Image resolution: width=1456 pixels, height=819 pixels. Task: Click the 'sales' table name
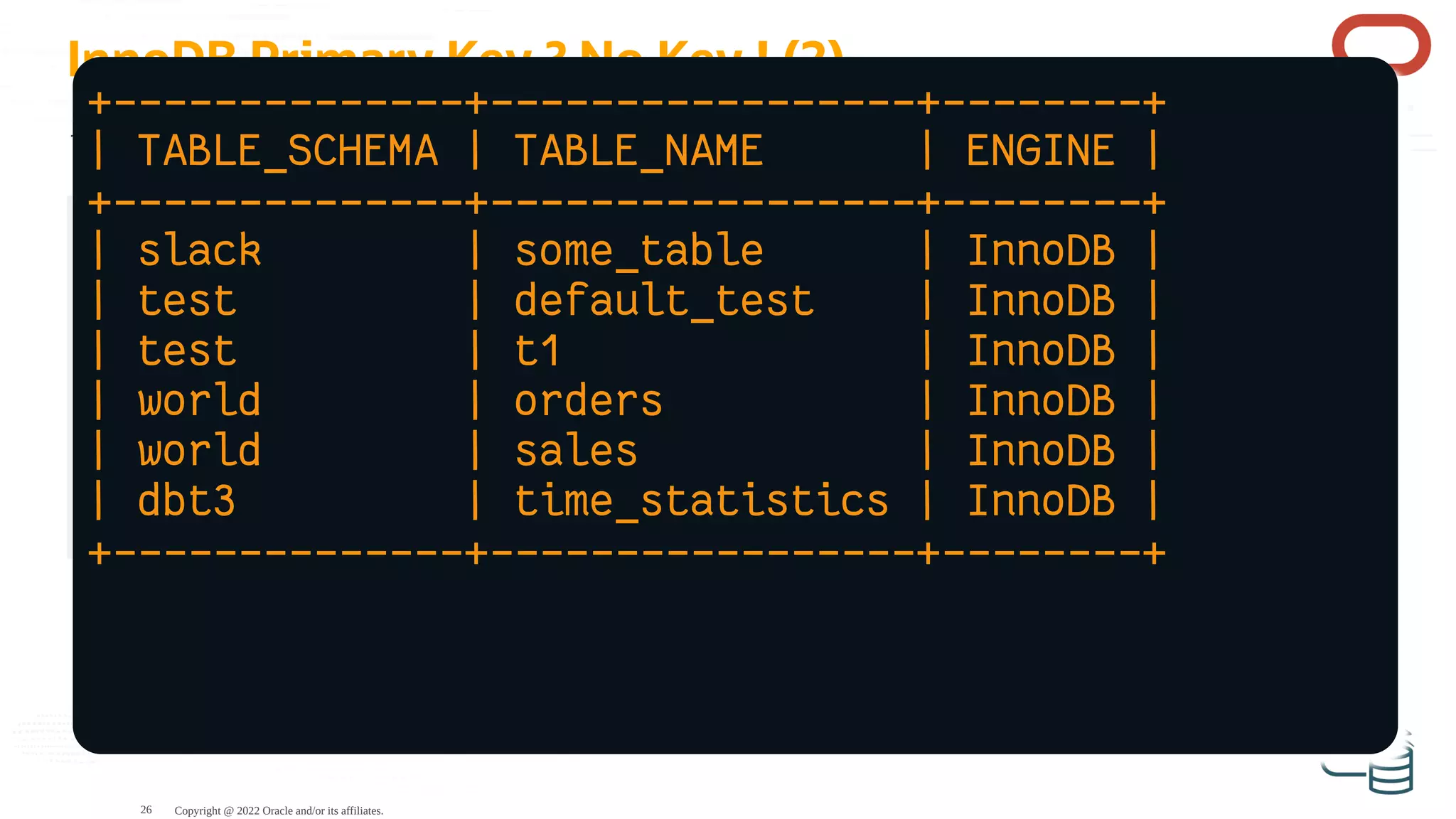pos(576,451)
